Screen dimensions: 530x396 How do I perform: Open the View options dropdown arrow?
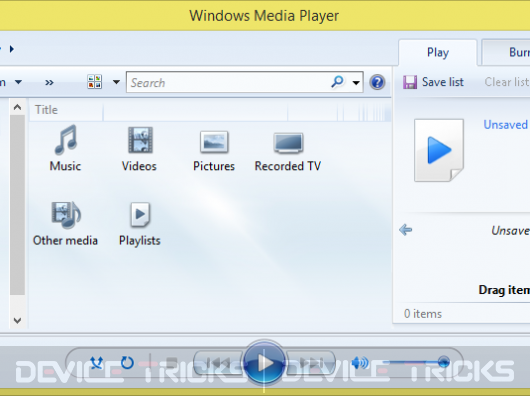tap(116, 82)
